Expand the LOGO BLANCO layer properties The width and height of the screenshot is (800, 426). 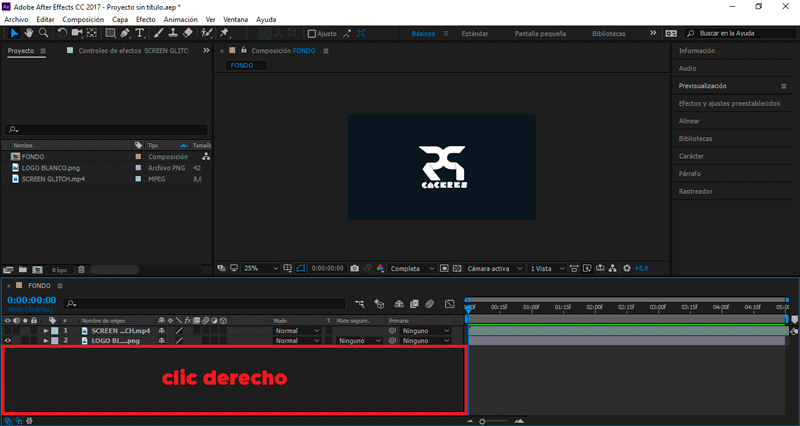[46, 340]
